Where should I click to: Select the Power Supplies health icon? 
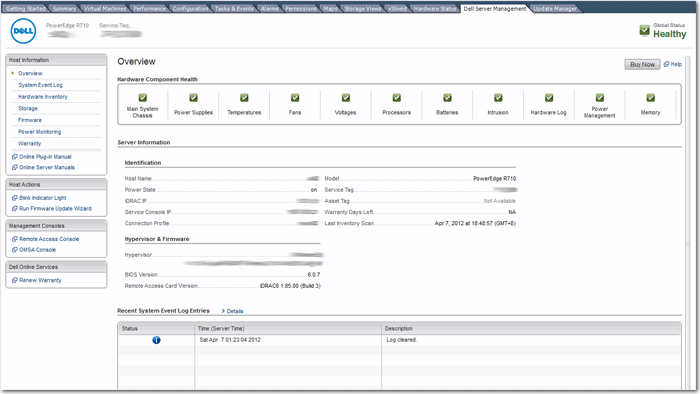pyautogui.click(x=193, y=98)
